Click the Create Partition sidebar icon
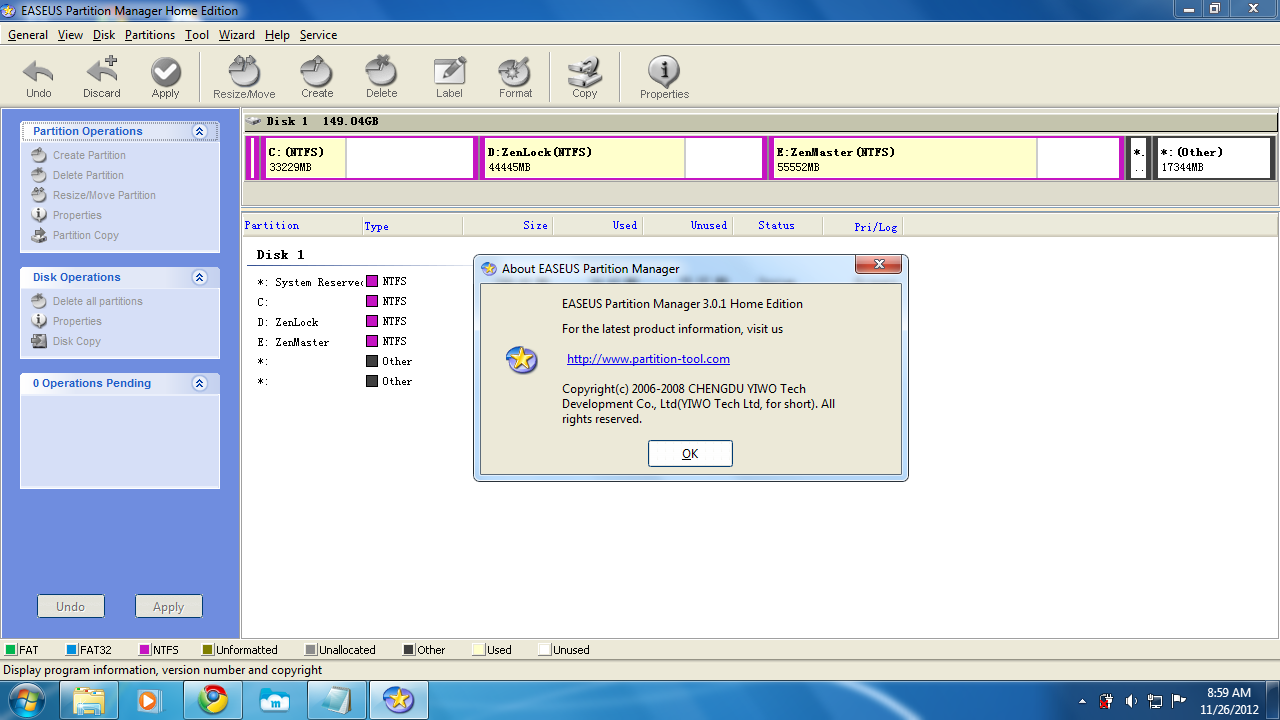Image resolution: width=1280 pixels, height=720 pixels. coord(39,155)
